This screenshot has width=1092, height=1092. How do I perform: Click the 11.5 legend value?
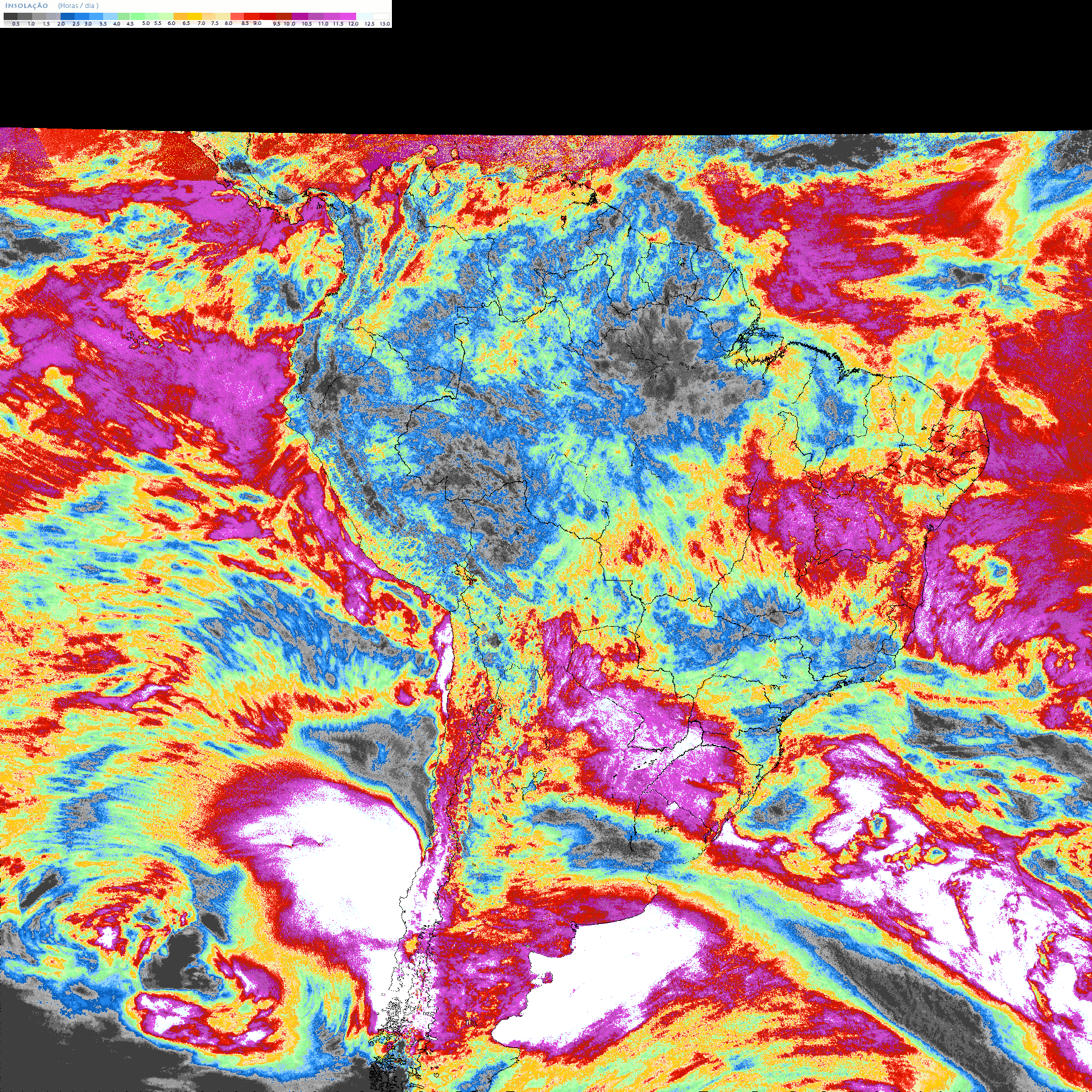tap(338, 24)
